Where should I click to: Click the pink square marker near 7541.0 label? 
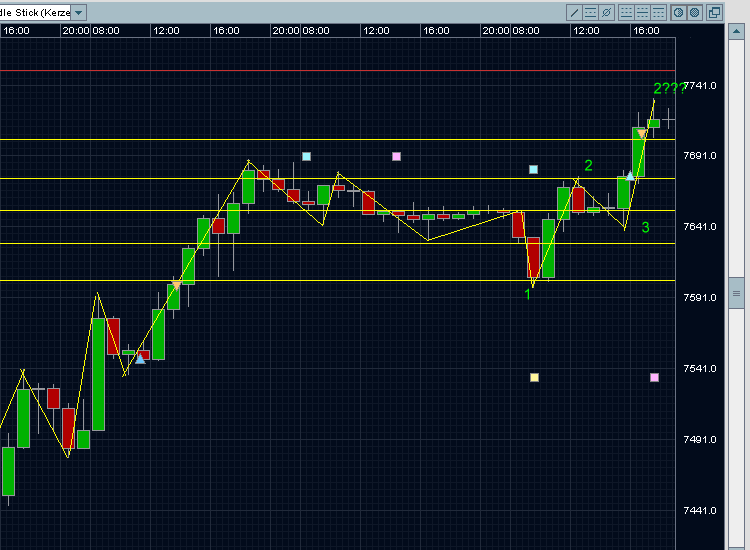(654, 377)
